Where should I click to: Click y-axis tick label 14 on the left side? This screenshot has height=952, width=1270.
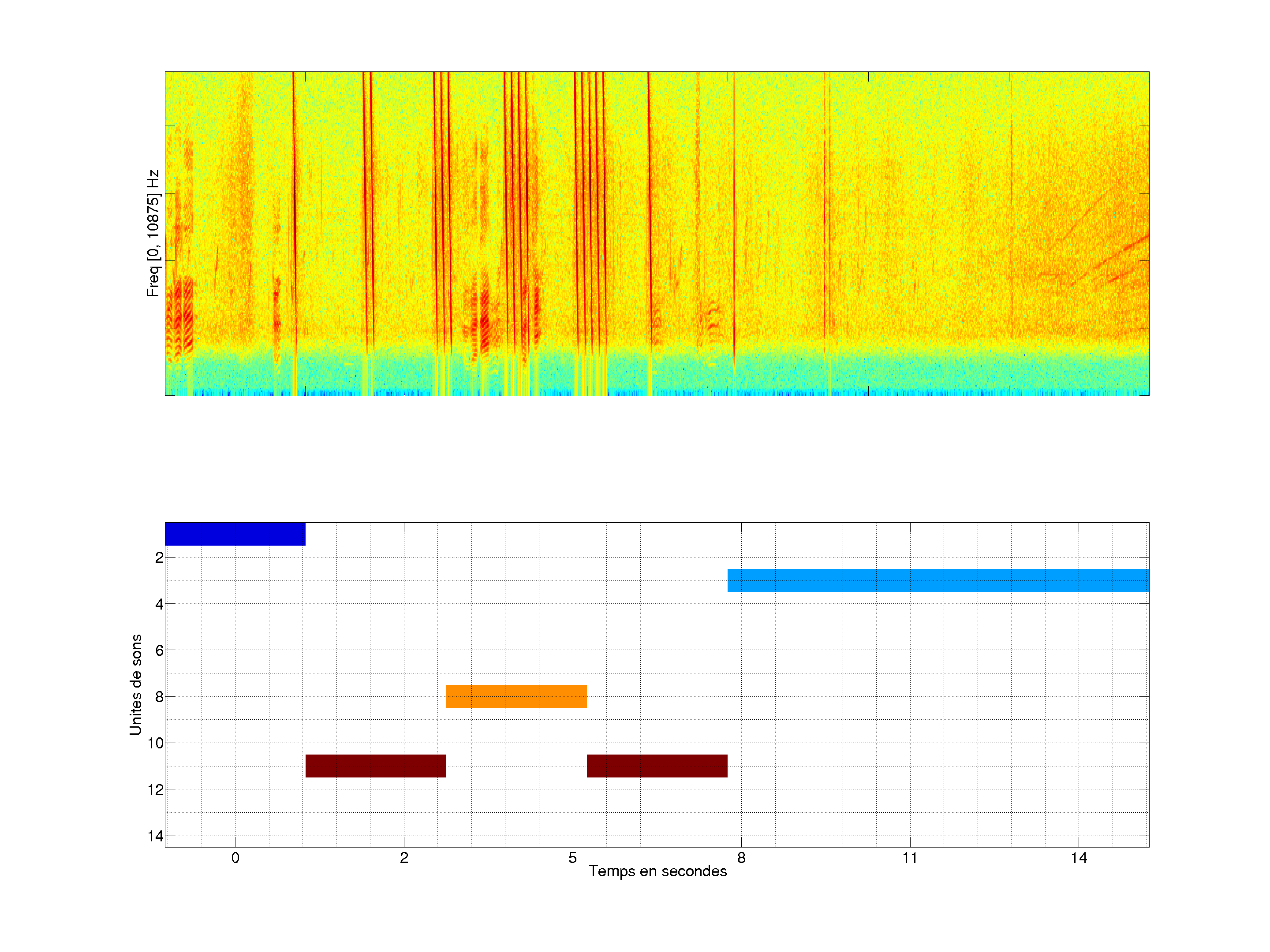(156, 836)
